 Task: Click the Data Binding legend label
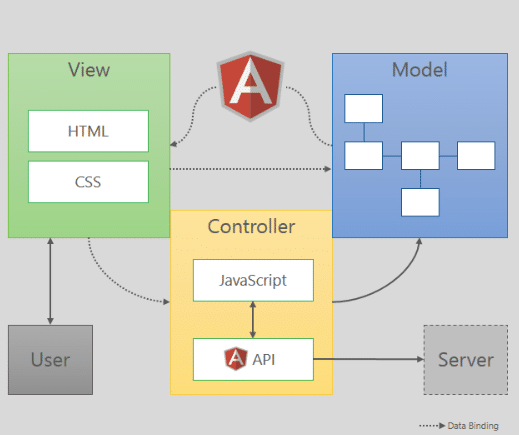point(473,426)
